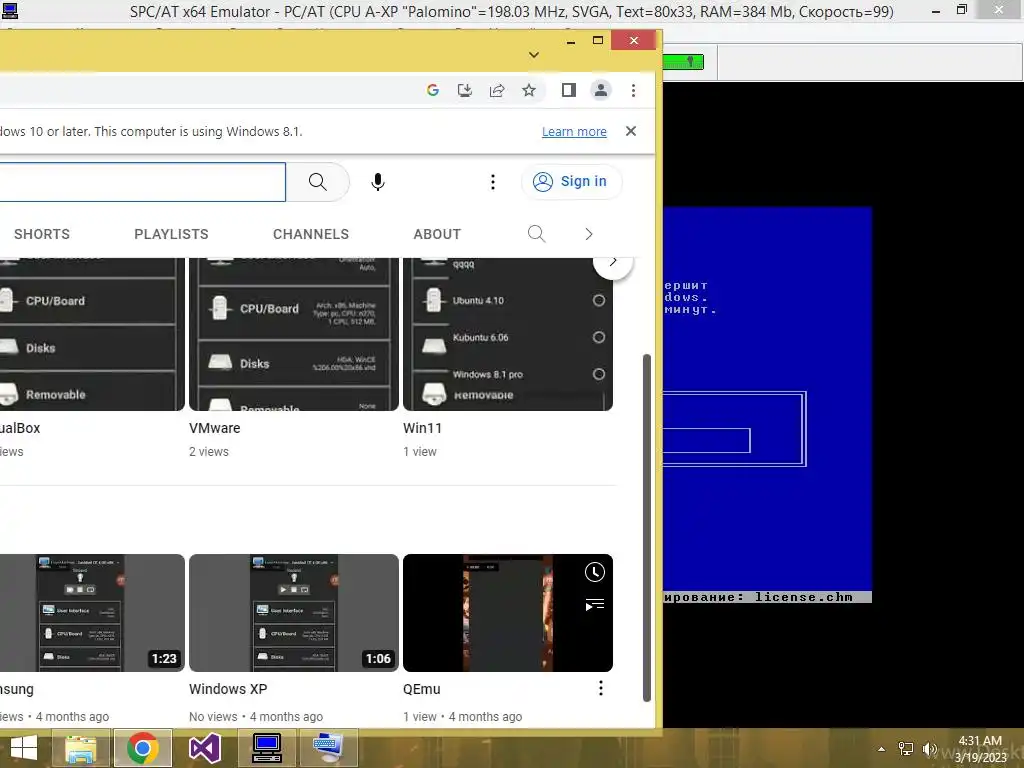1024x768 pixels.
Task: Dismiss the Windows 8.1 warning bar
Action: pyautogui.click(x=631, y=131)
